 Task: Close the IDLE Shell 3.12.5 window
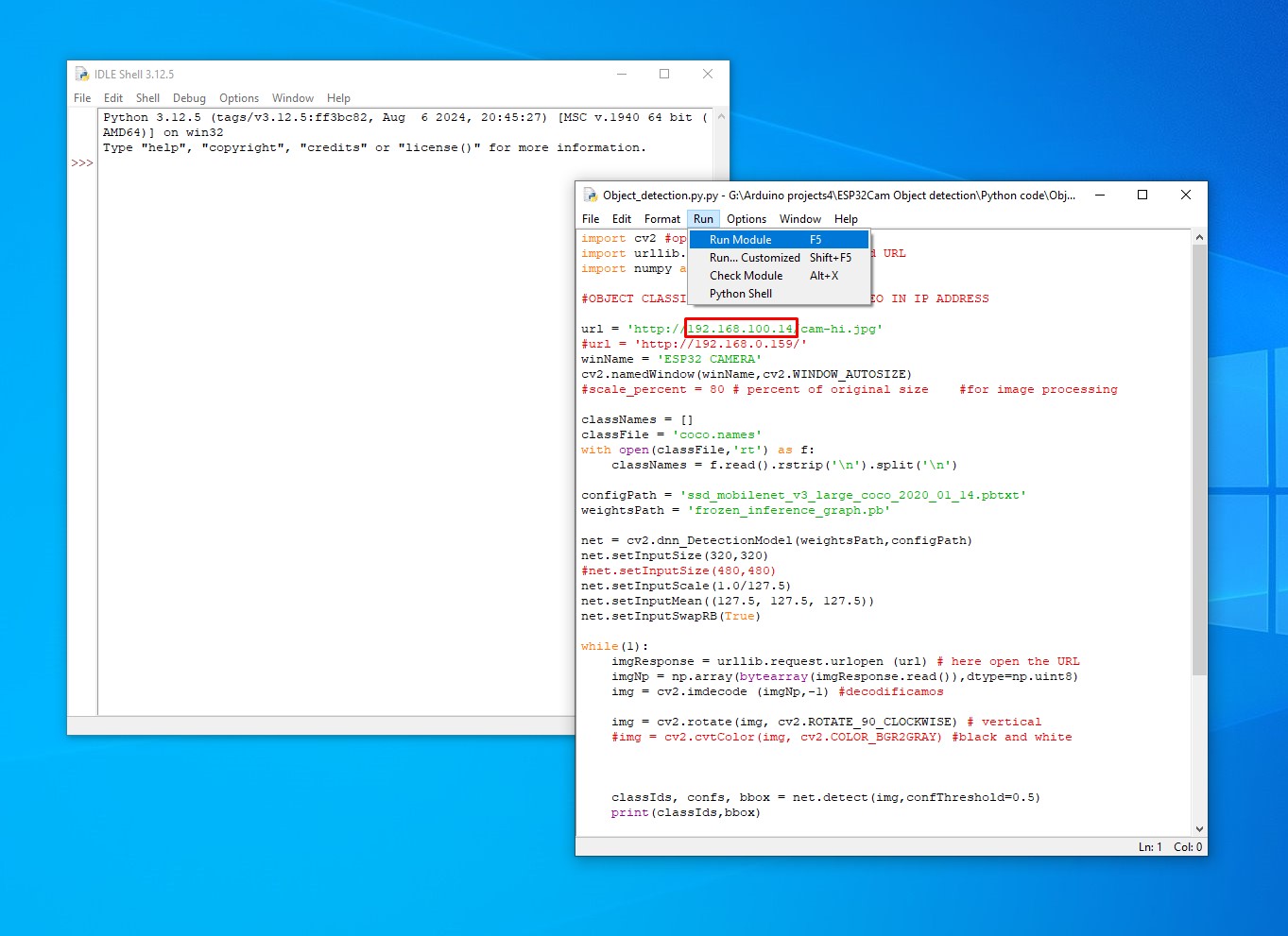coord(707,74)
